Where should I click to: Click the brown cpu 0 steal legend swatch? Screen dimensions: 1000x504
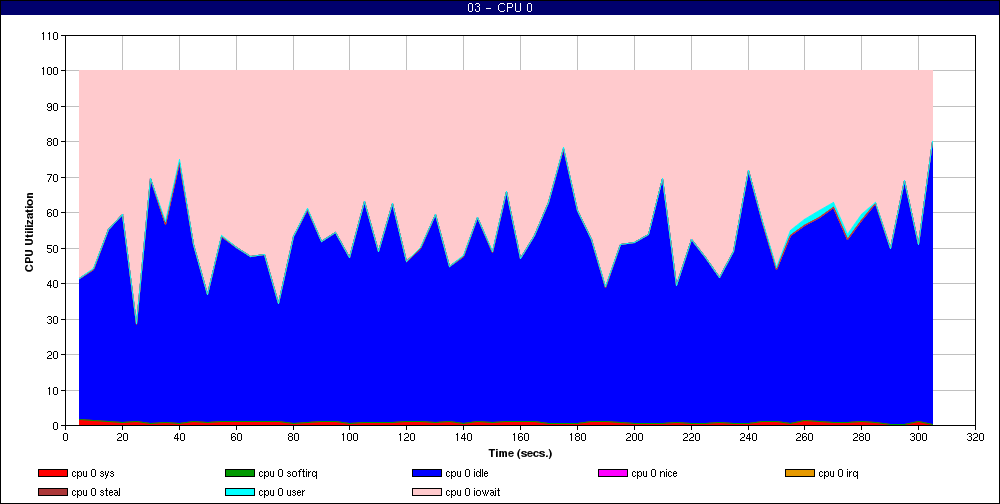tap(52, 493)
